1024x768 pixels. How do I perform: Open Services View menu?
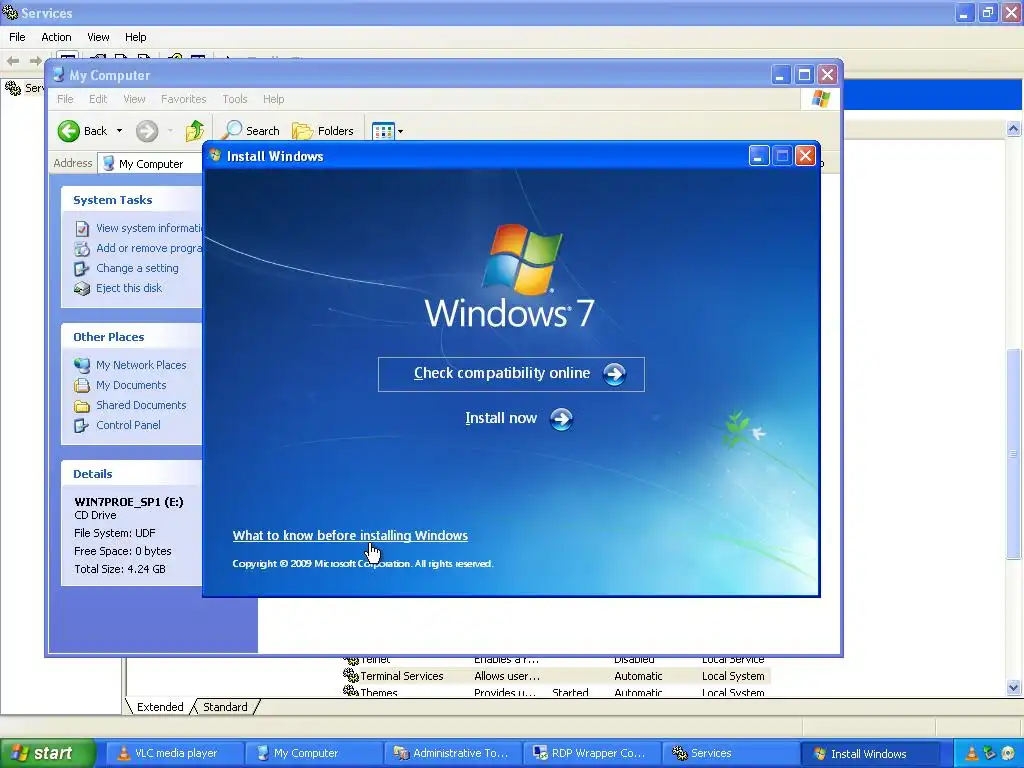click(x=99, y=37)
